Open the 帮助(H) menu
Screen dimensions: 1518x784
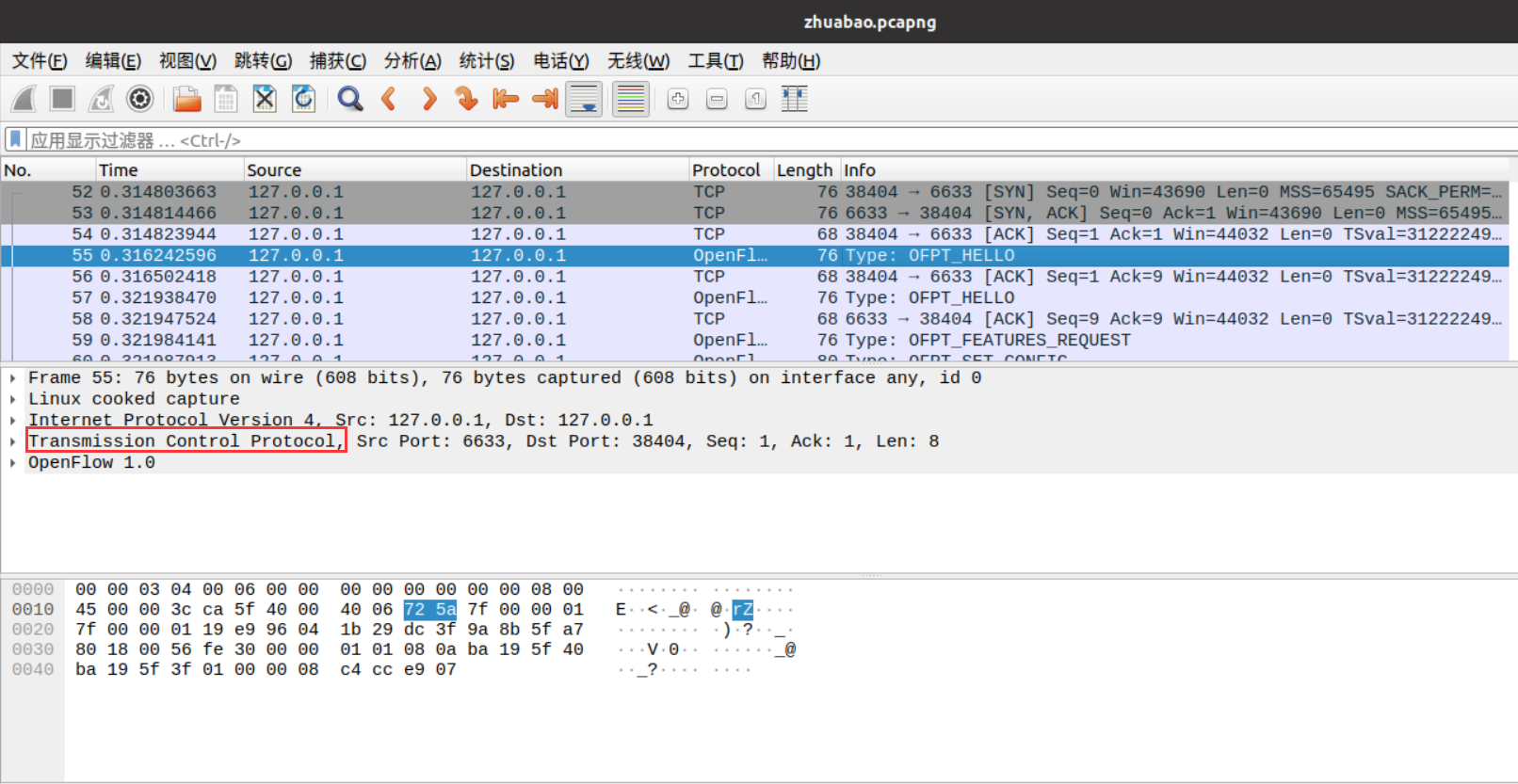click(x=791, y=61)
